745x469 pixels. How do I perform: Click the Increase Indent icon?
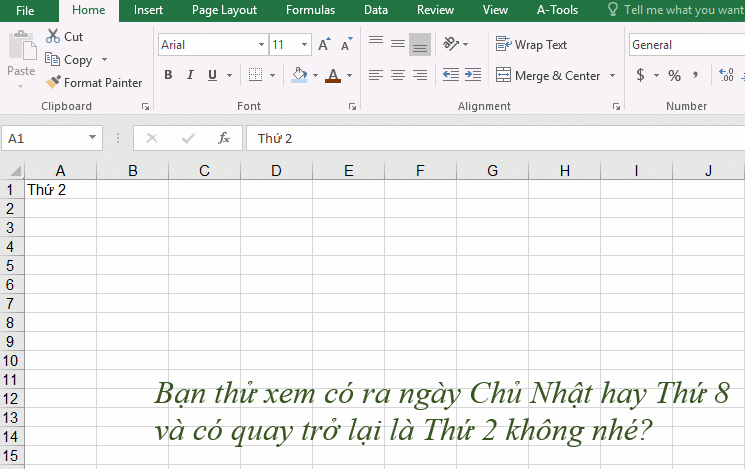coord(472,75)
